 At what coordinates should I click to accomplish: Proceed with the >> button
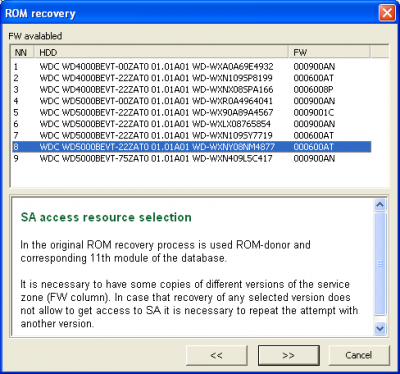(289, 355)
